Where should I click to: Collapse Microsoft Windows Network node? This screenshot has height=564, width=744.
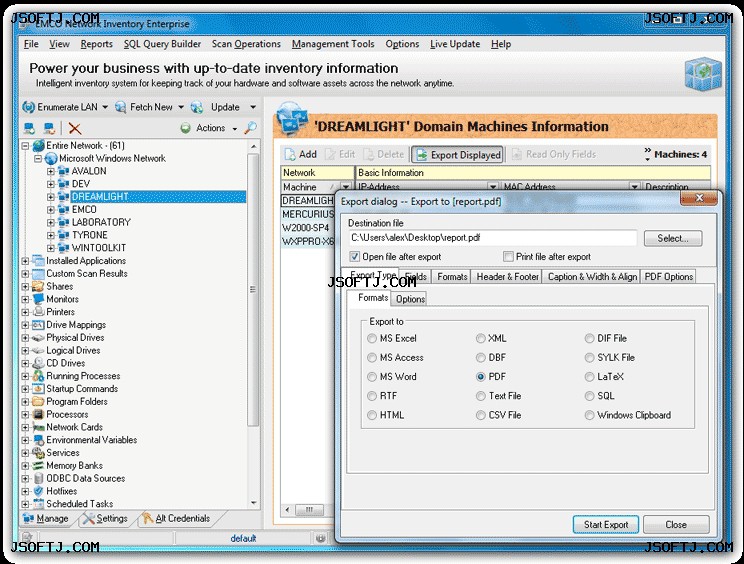[38, 158]
